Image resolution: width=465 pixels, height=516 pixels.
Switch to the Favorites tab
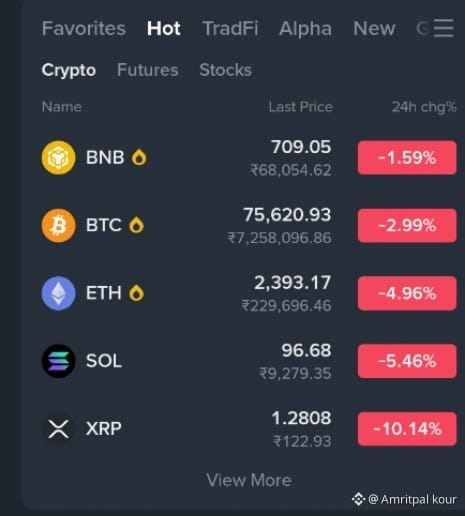[x=84, y=28]
